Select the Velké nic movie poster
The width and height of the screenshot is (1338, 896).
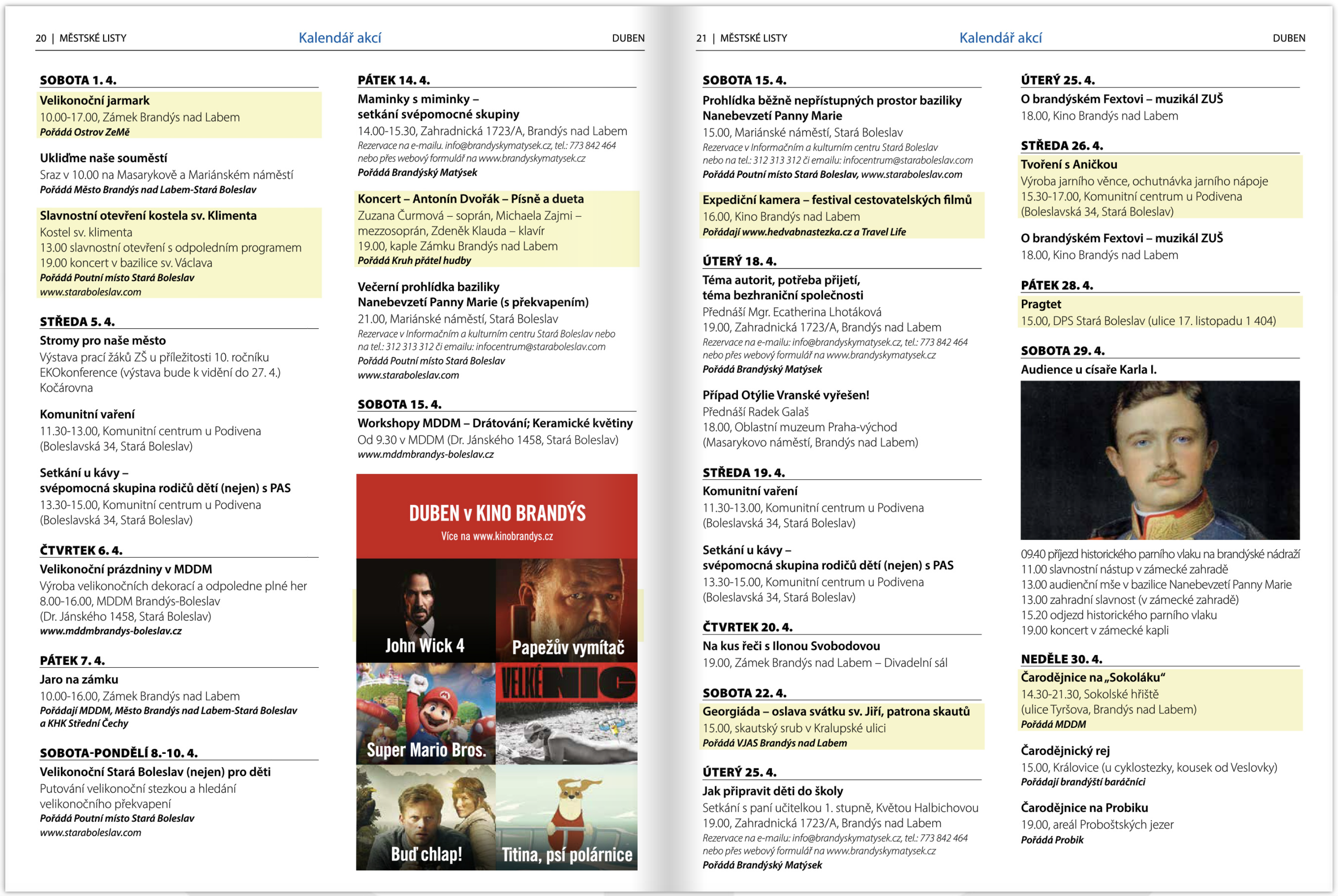(567, 713)
